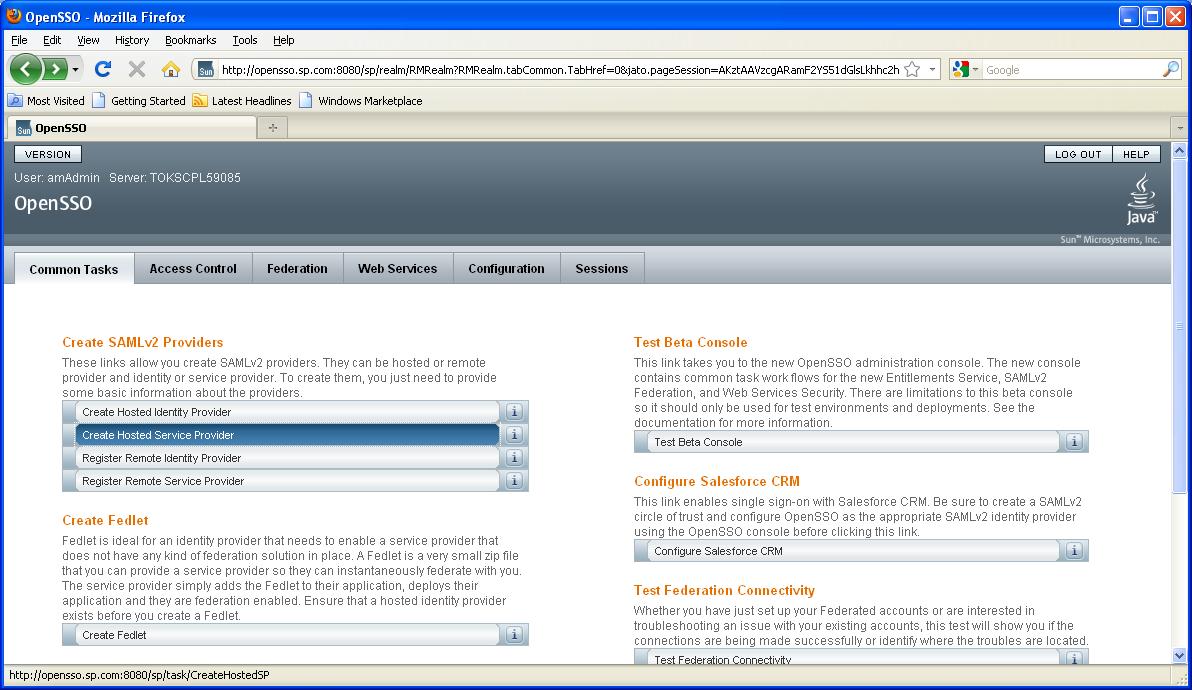1192x690 pixels.
Task: Select the OpenSSO browser tab
Action: coord(132,128)
